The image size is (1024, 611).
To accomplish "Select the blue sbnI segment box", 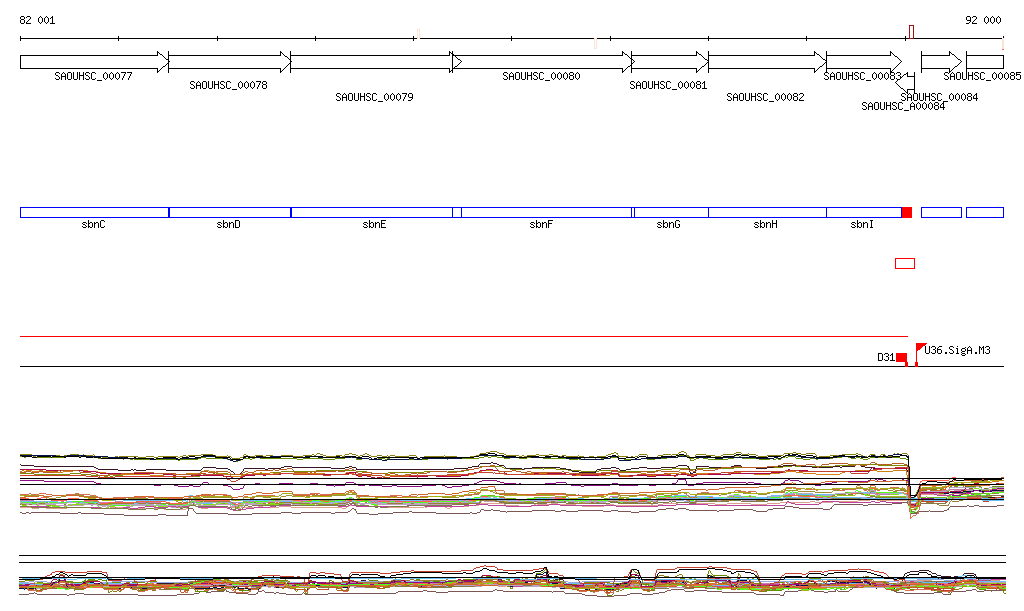I will [862, 212].
